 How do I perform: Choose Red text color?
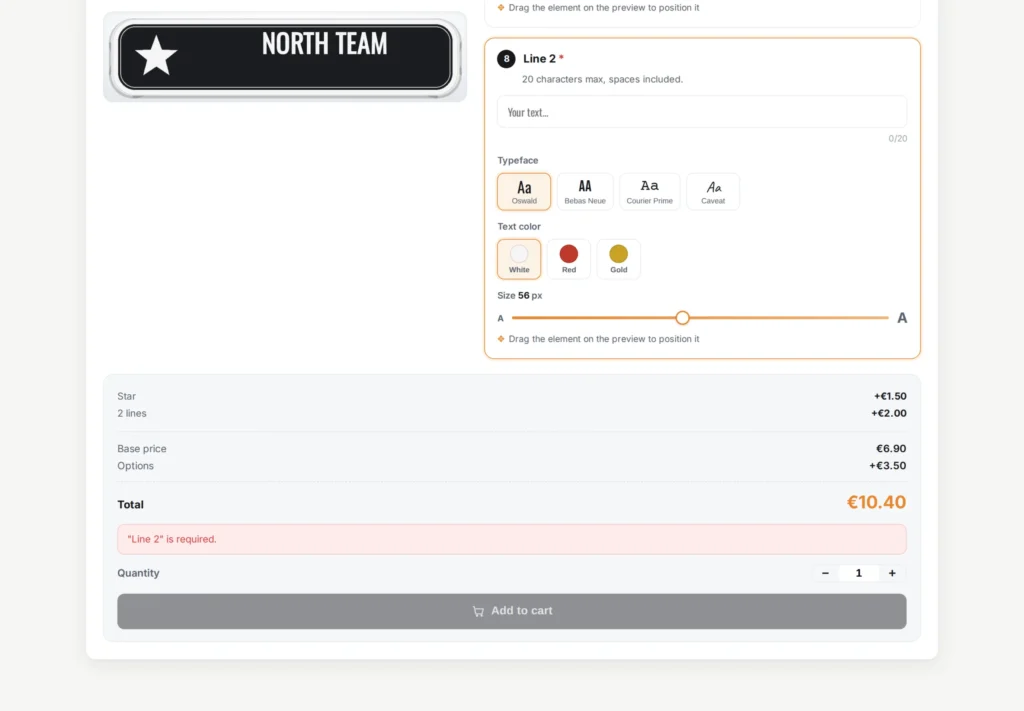coord(569,259)
